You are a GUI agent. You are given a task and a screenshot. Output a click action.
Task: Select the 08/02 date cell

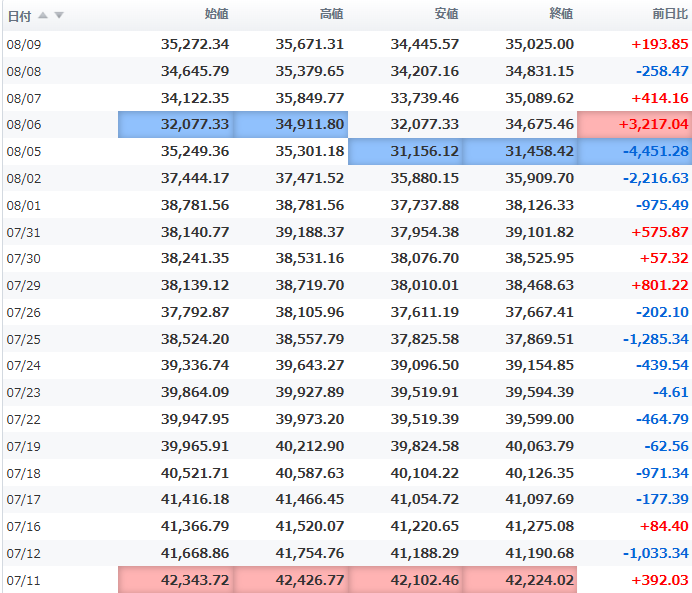24,179
